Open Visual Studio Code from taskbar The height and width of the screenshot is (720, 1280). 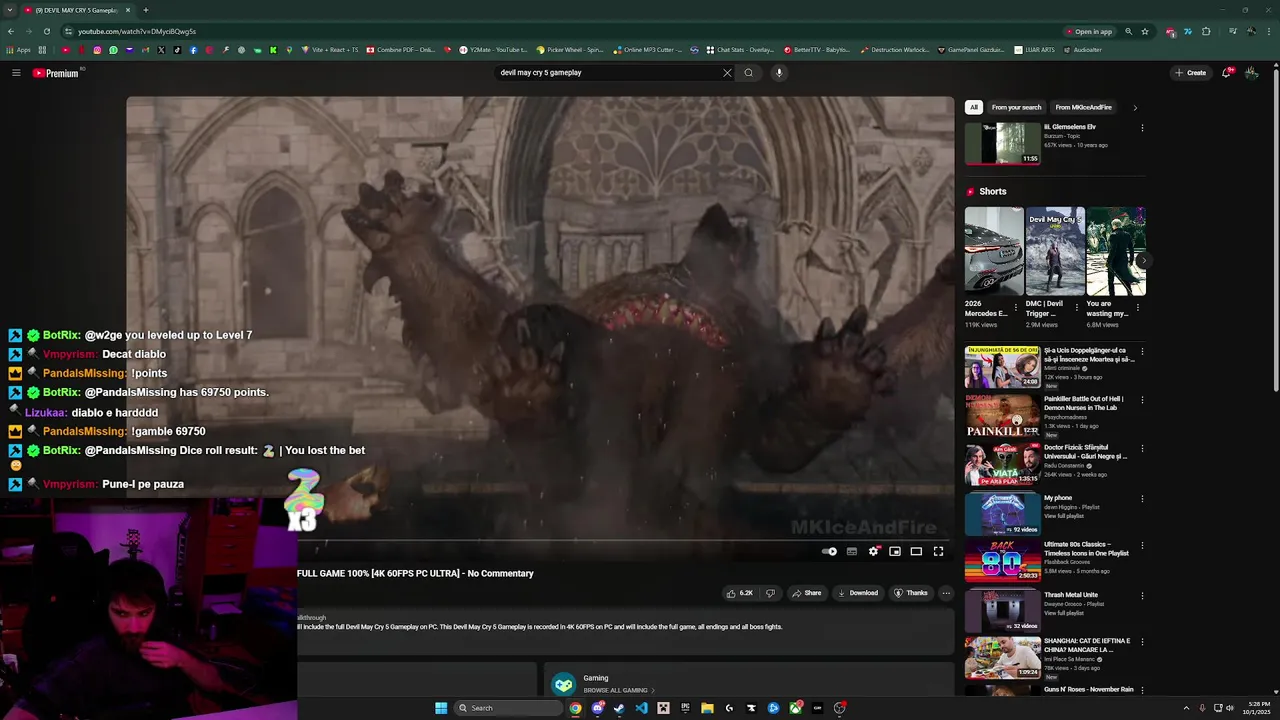[641, 708]
